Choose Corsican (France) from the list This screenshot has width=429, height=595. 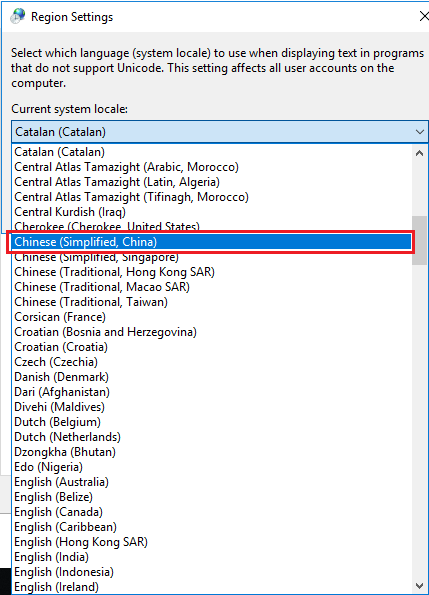[x=212, y=317]
